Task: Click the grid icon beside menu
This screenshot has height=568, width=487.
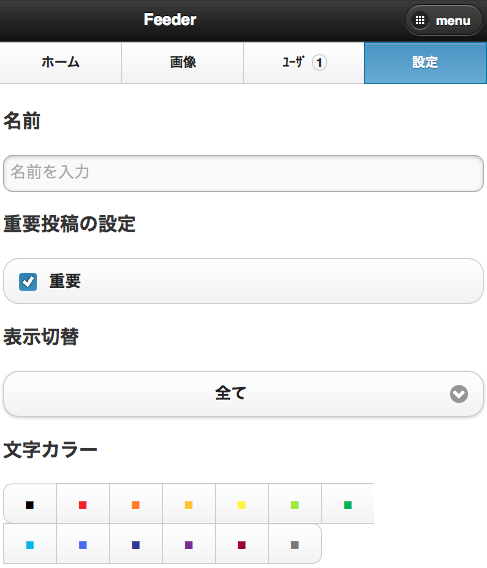Action: point(420,20)
